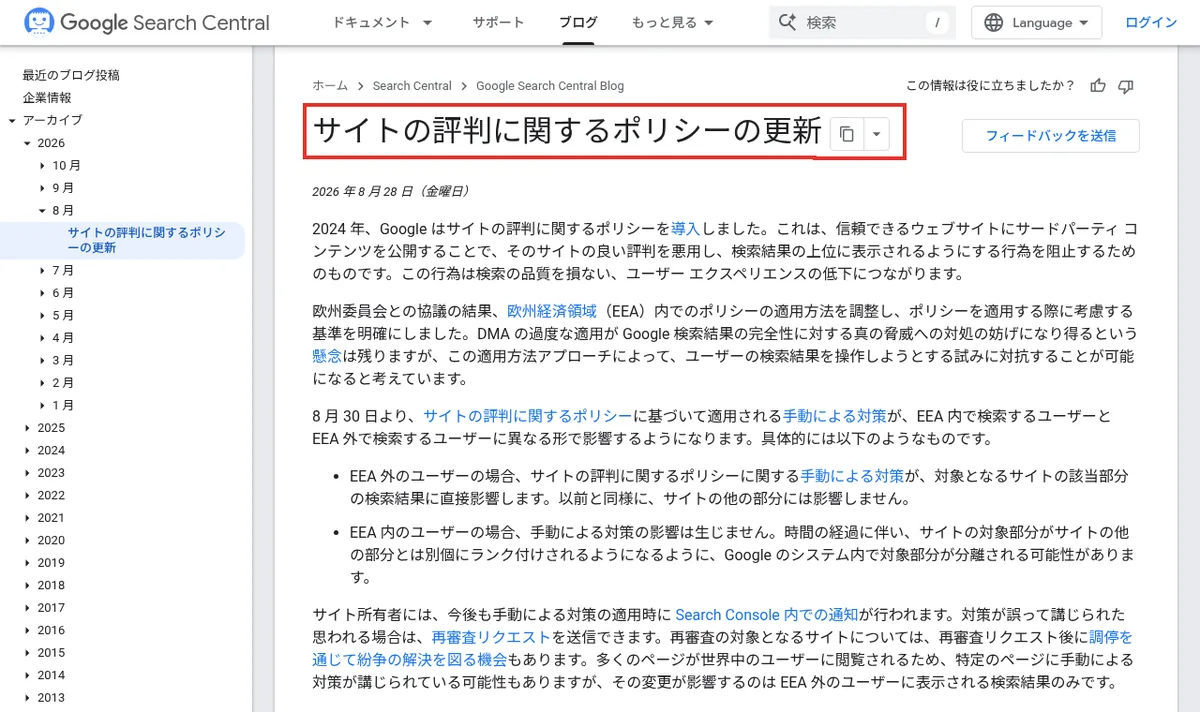Open the 欧州経済領域 link
1200x712 pixels.
coord(552,311)
